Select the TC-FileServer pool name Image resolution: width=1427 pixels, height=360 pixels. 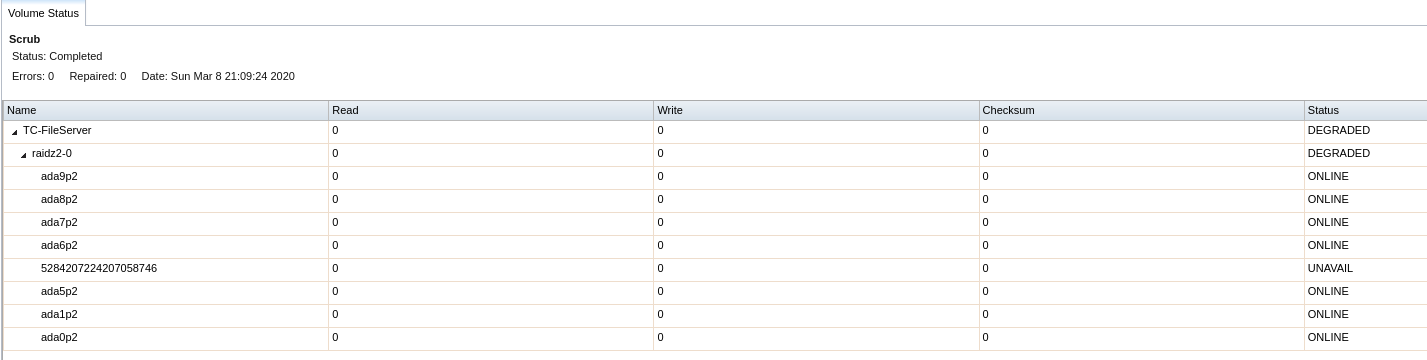coord(57,131)
